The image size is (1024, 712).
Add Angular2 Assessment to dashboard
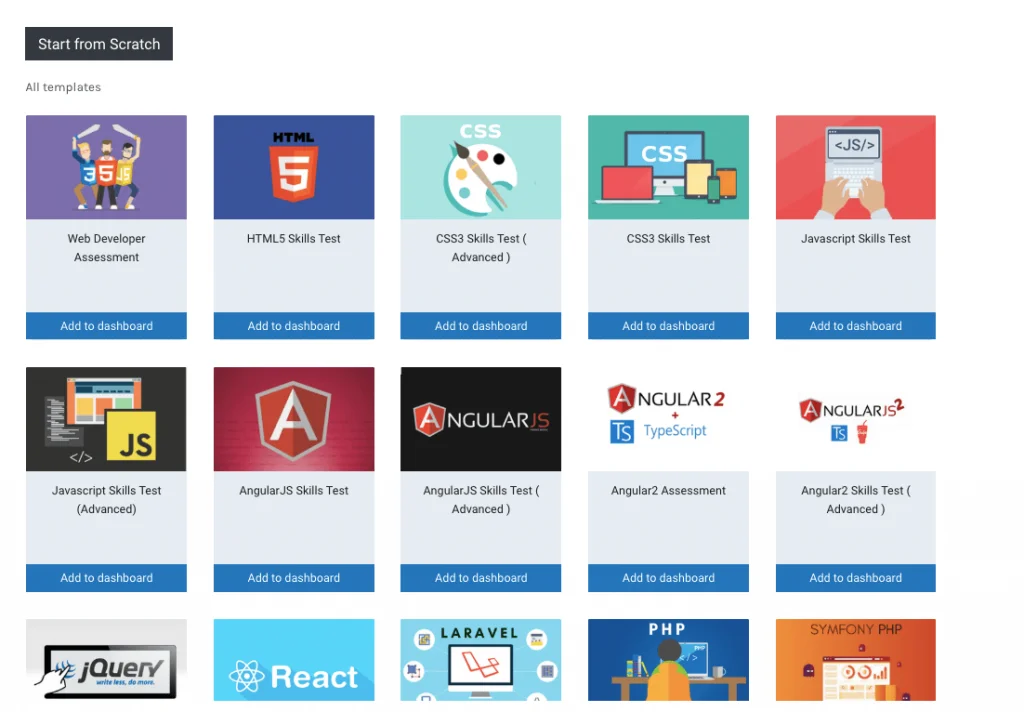(x=668, y=578)
